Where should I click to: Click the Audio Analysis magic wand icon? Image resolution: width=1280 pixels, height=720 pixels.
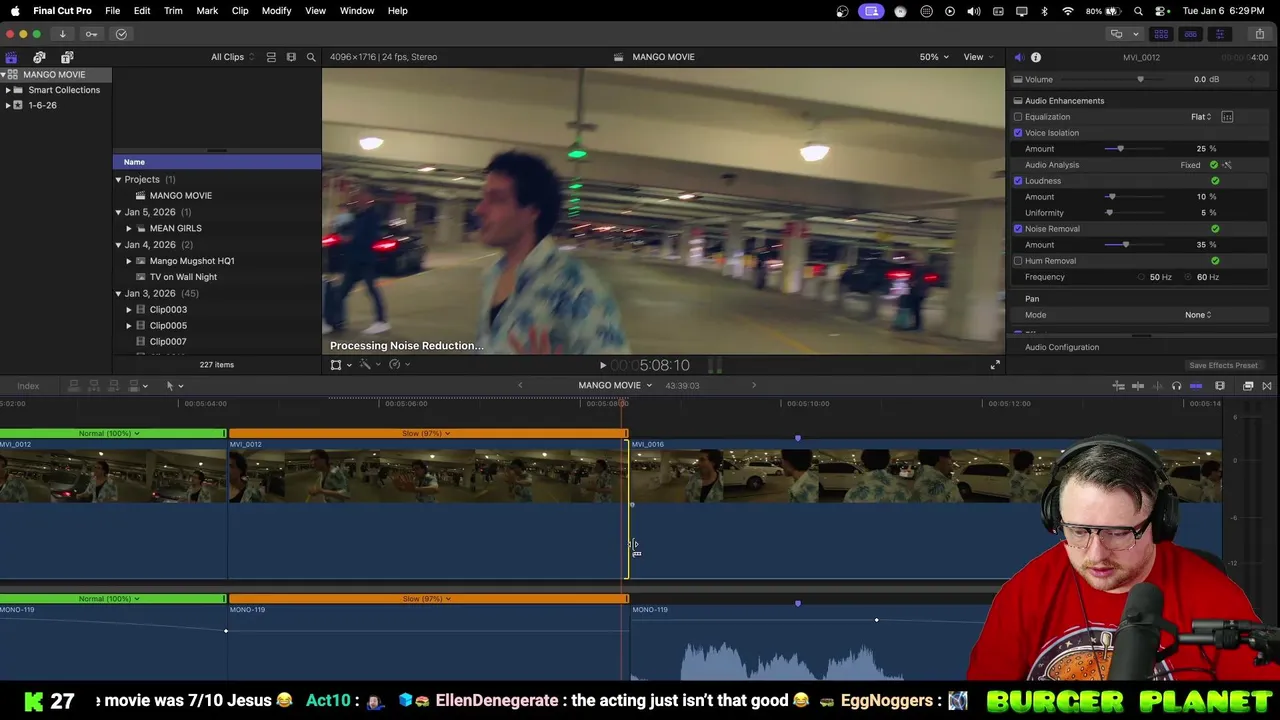tap(1227, 165)
